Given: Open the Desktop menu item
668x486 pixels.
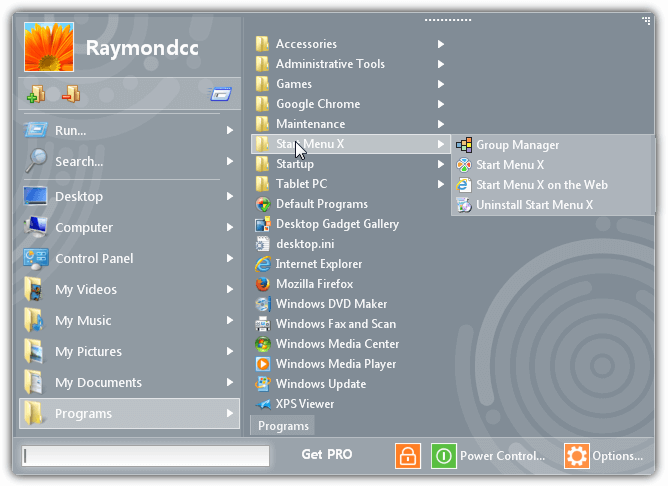Looking at the screenshot, I should [130, 196].
